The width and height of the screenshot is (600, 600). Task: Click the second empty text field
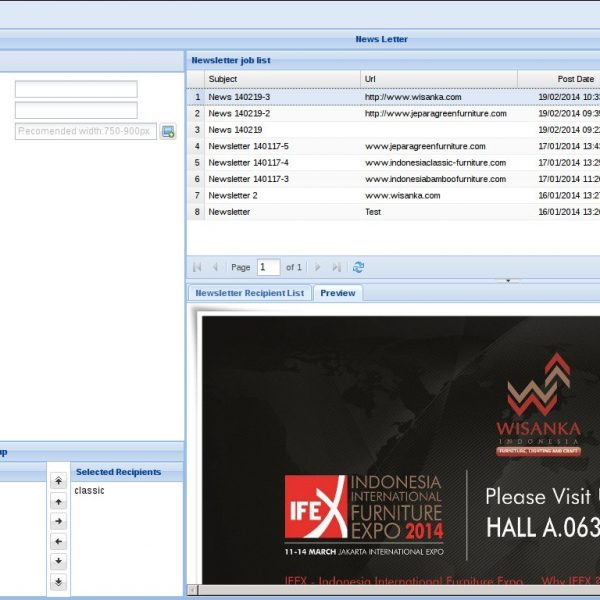[x=76, y=110]
